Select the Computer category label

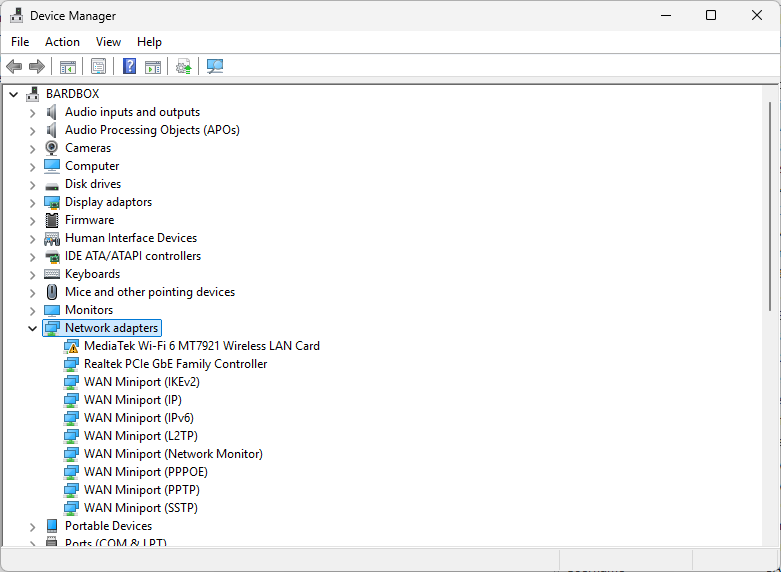click(92, 166)
